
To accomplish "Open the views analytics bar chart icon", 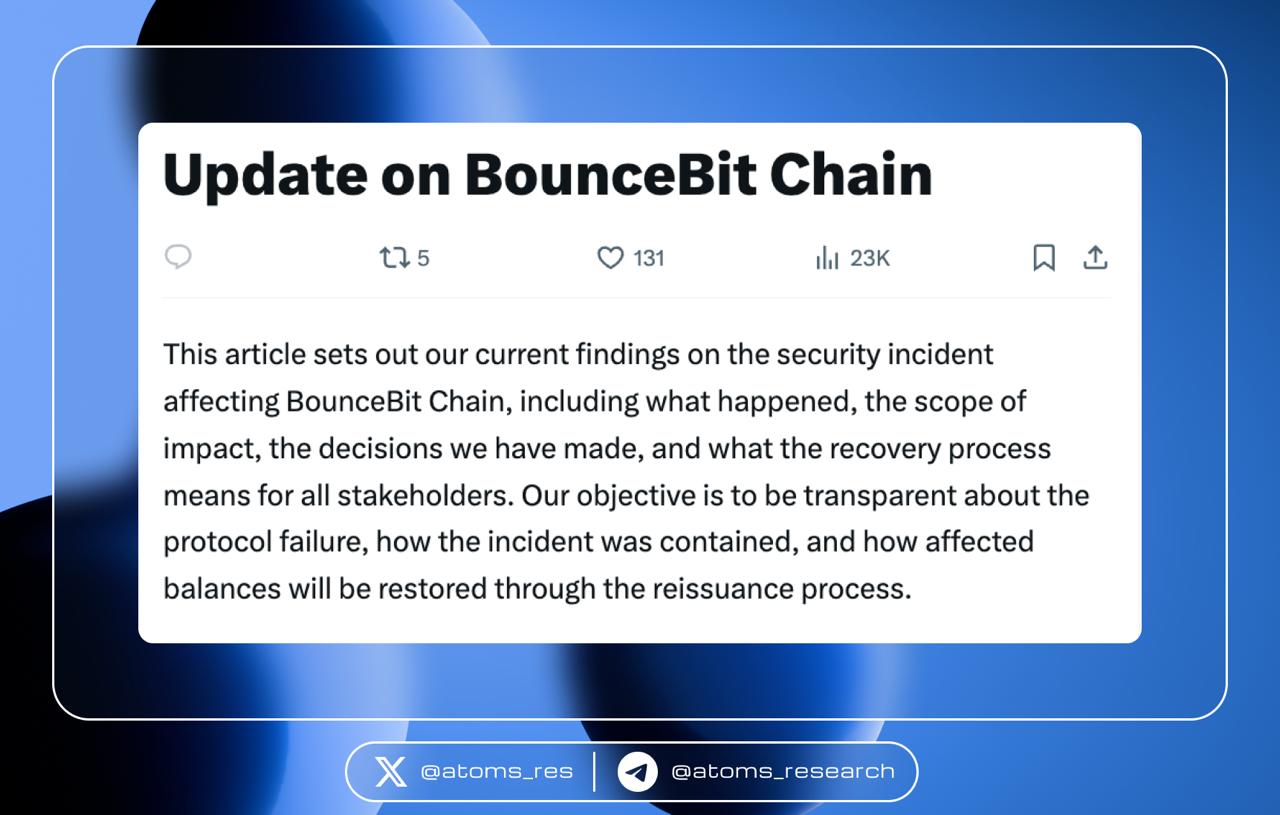I will point(827,258).
